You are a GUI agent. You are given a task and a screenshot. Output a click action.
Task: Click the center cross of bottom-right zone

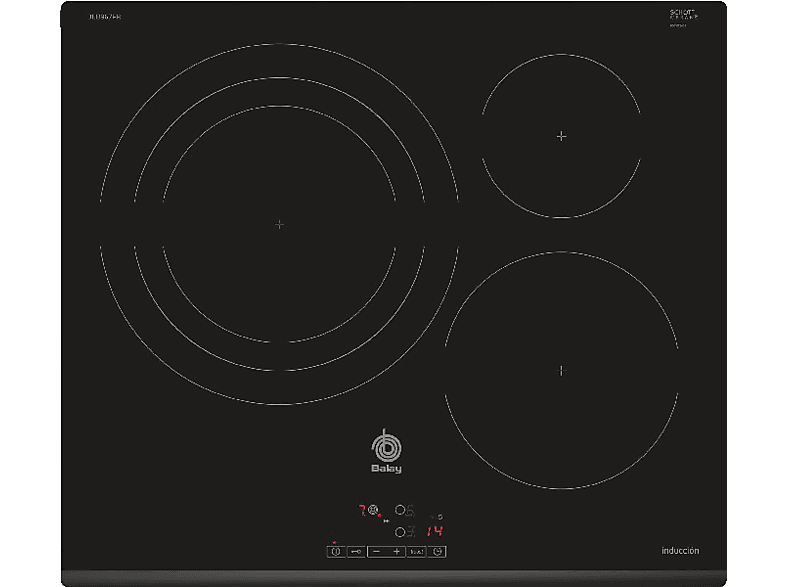(x=561, y=370)
